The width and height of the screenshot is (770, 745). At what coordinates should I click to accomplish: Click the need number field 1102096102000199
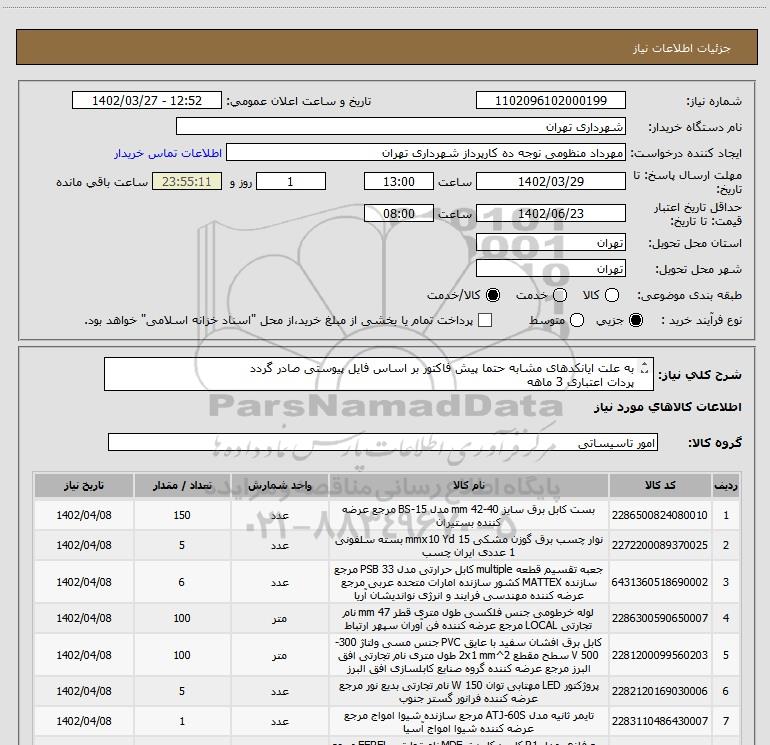coord(550,101)
